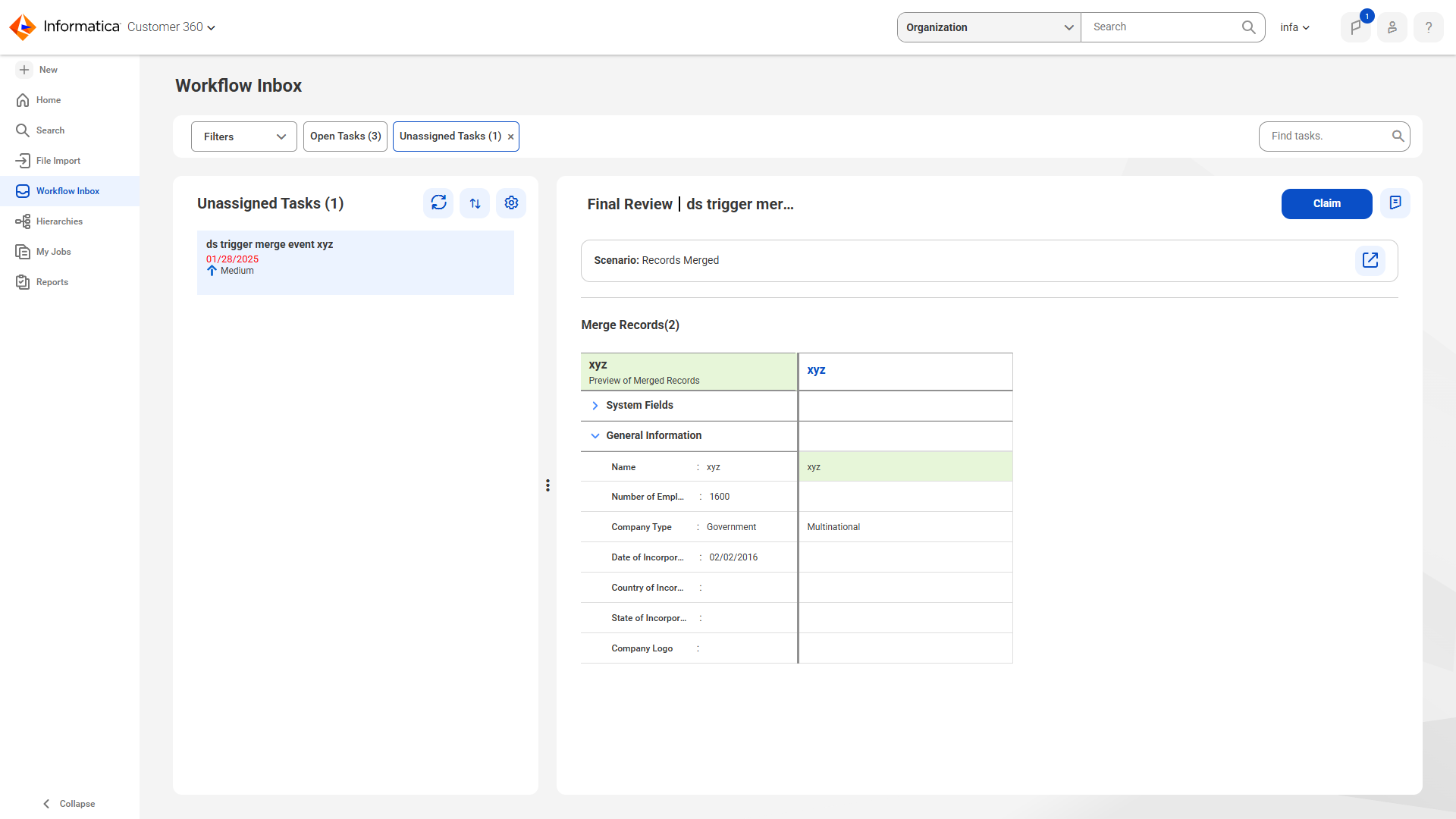
Task: Click the 02/02/2016 incorporation date value
Action: pos(733,557)
